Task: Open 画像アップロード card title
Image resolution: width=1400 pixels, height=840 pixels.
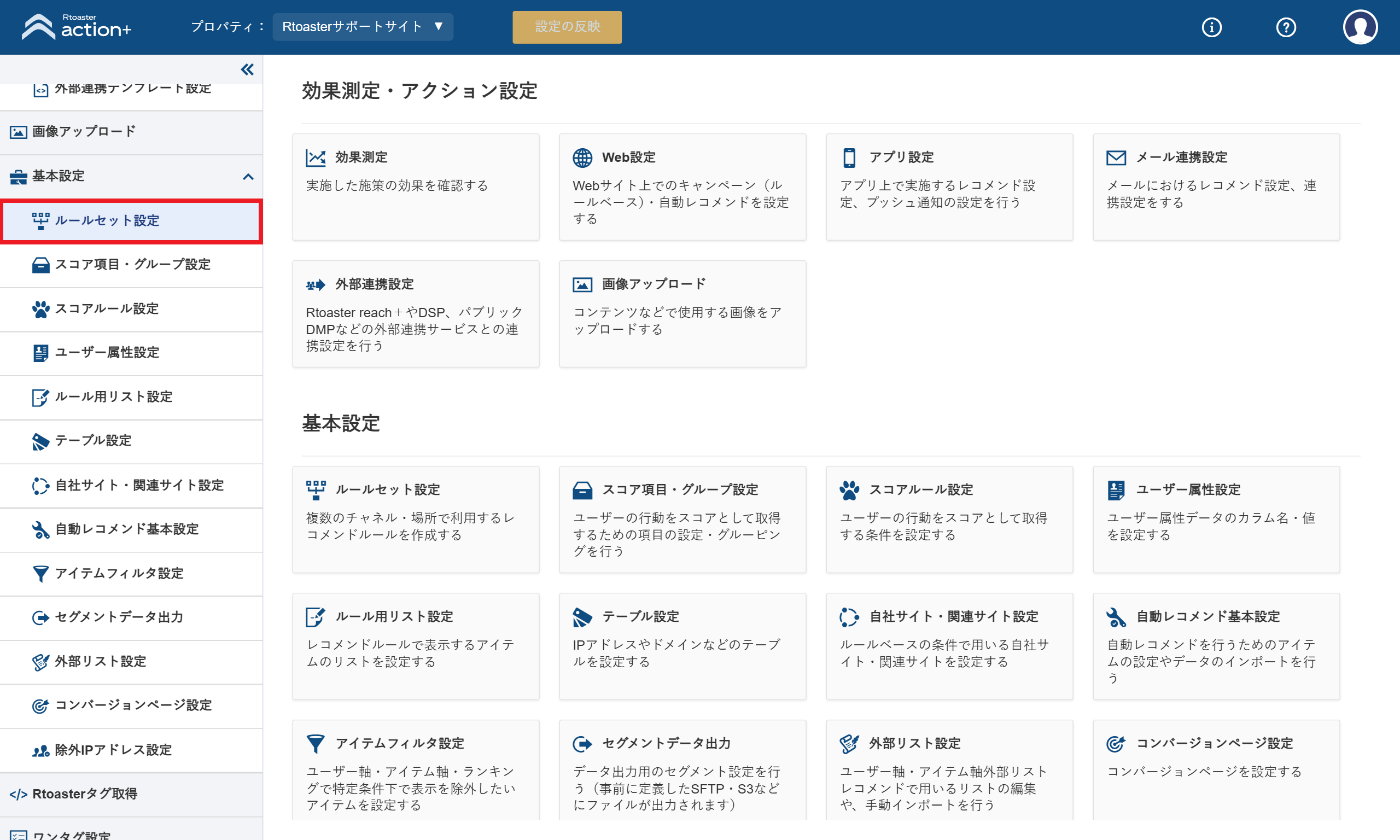Action: click(x=654, y=284)
